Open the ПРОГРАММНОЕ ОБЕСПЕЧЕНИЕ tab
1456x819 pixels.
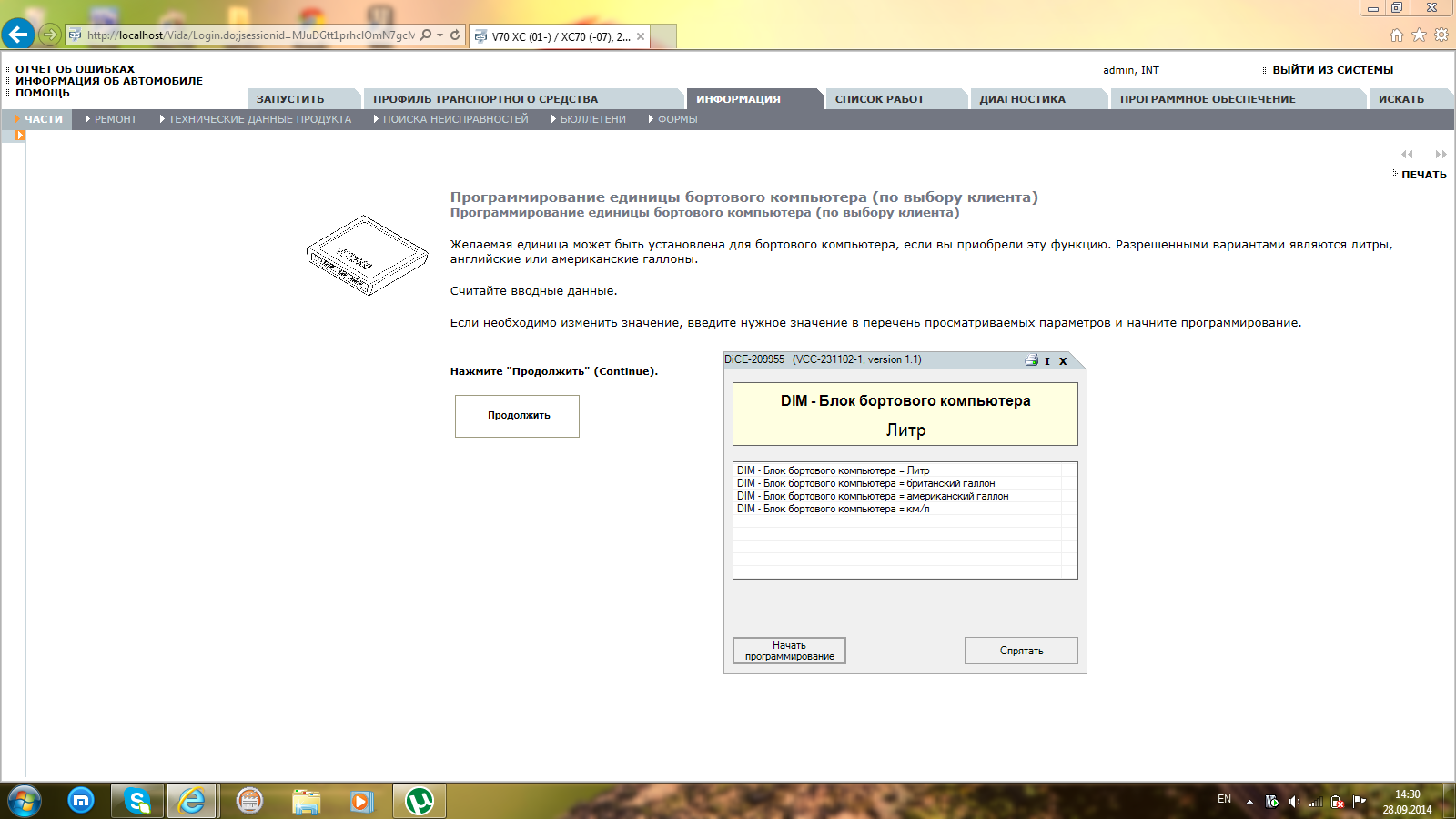[1208, 99]
